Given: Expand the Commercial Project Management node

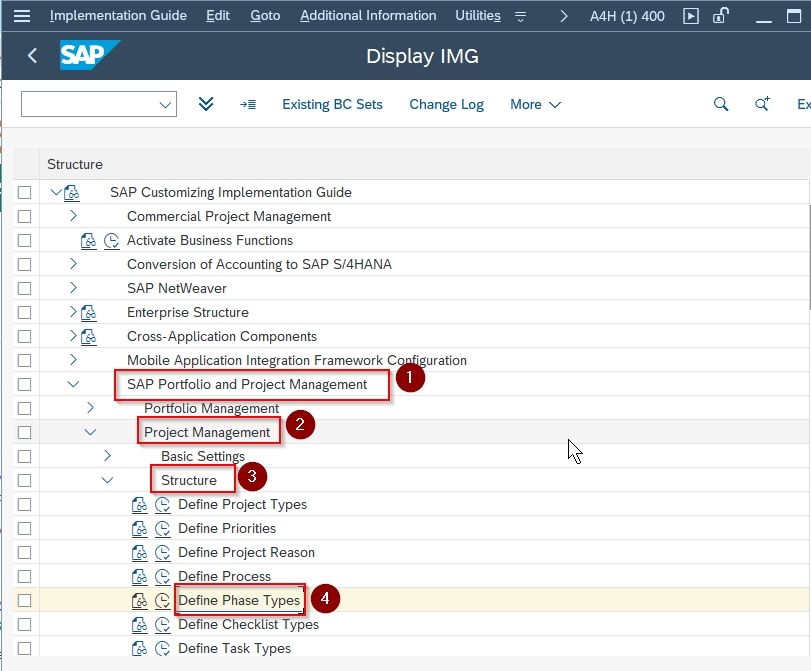Looking at the screenshot, I should [x=73, y=216].
